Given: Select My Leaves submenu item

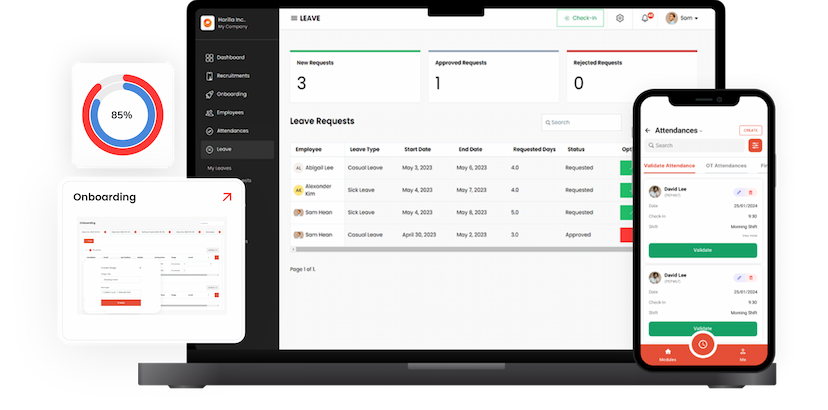Looking at the screenshot, I should (x=219, y=168).
